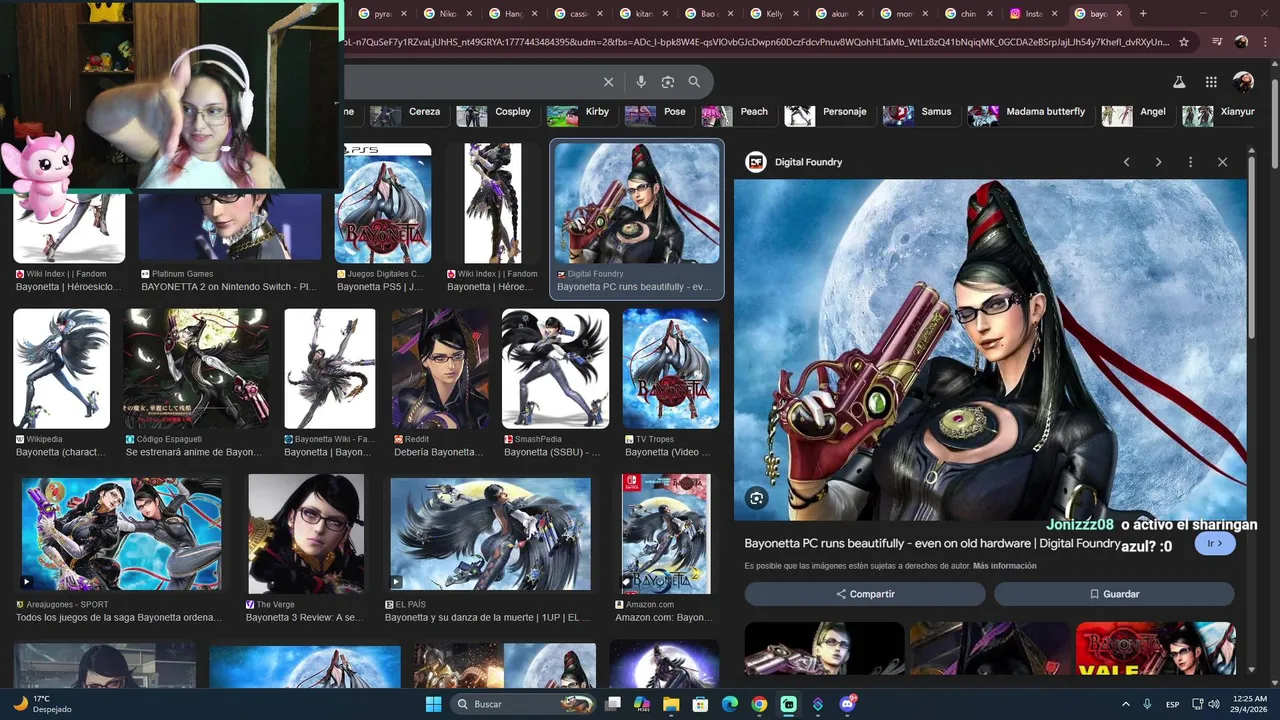The width and height of the screenshot is (1280, 720).
Task: Open the ESP language input switcher
Action: [x=1172, y=704]
